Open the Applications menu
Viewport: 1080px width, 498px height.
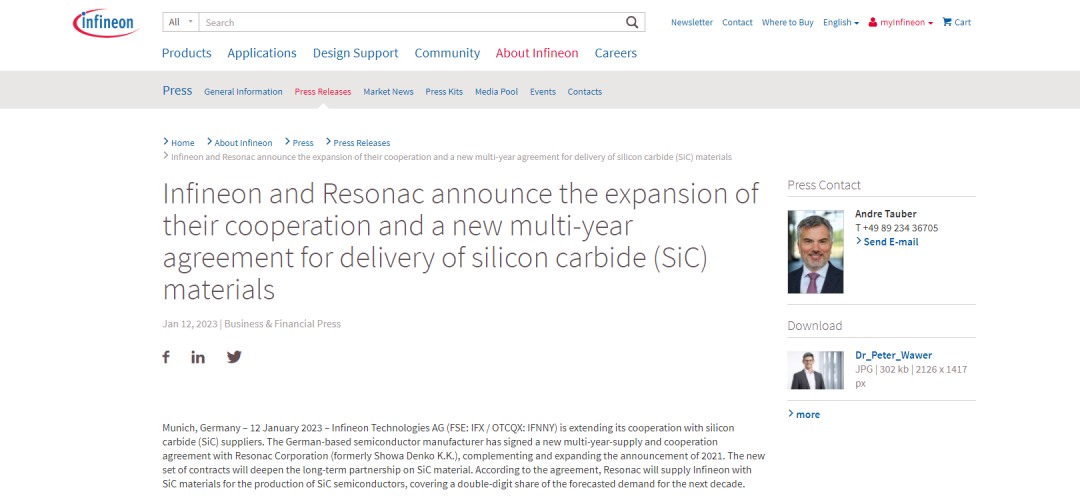[x=262, y=53]
